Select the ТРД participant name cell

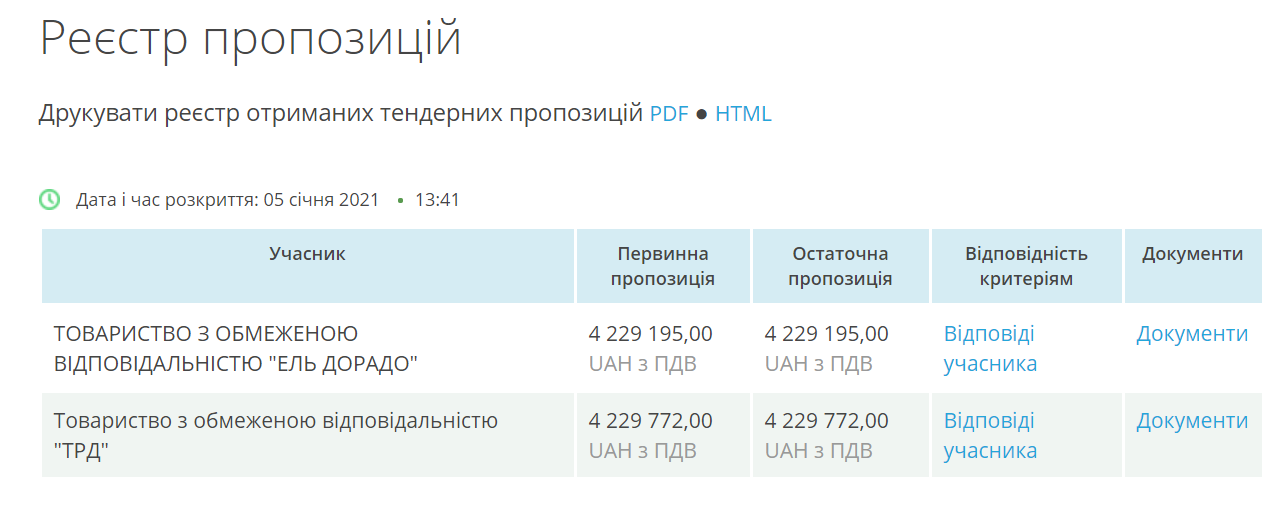tap(308, 435)
